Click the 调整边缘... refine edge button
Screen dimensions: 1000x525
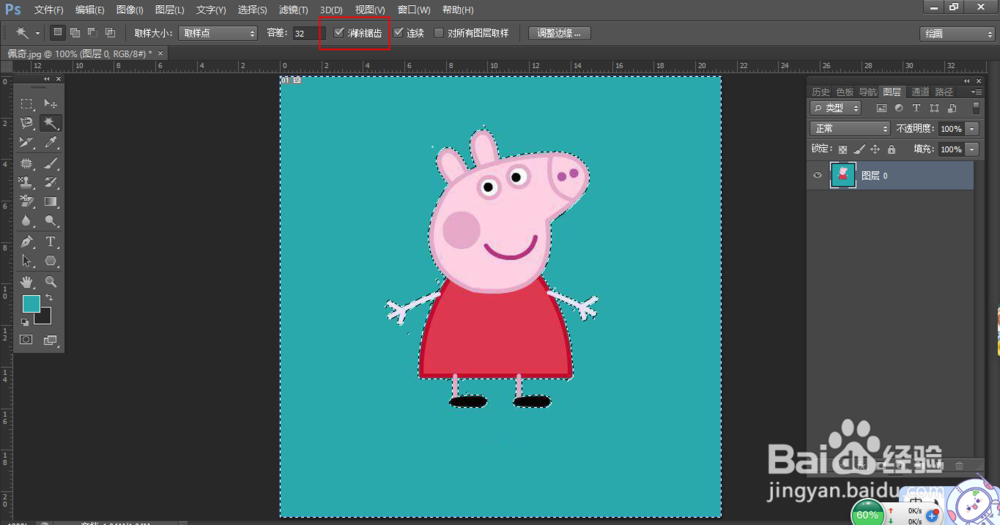[559, 33]
